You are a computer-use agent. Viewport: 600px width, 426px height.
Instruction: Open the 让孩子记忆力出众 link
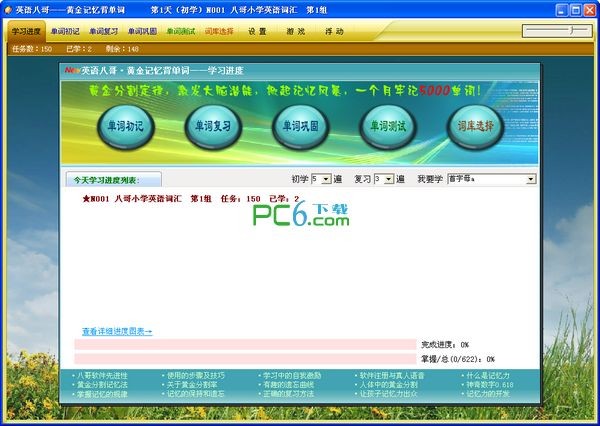pyautogui.click(x=388, y=393)
